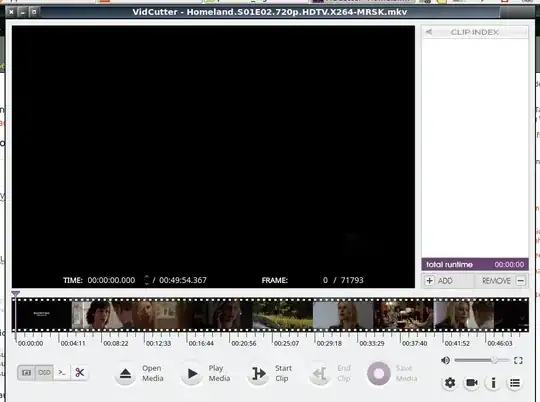
Task: Click the Open Media text label
Action: pyautogui.click(x=153, y=373)
